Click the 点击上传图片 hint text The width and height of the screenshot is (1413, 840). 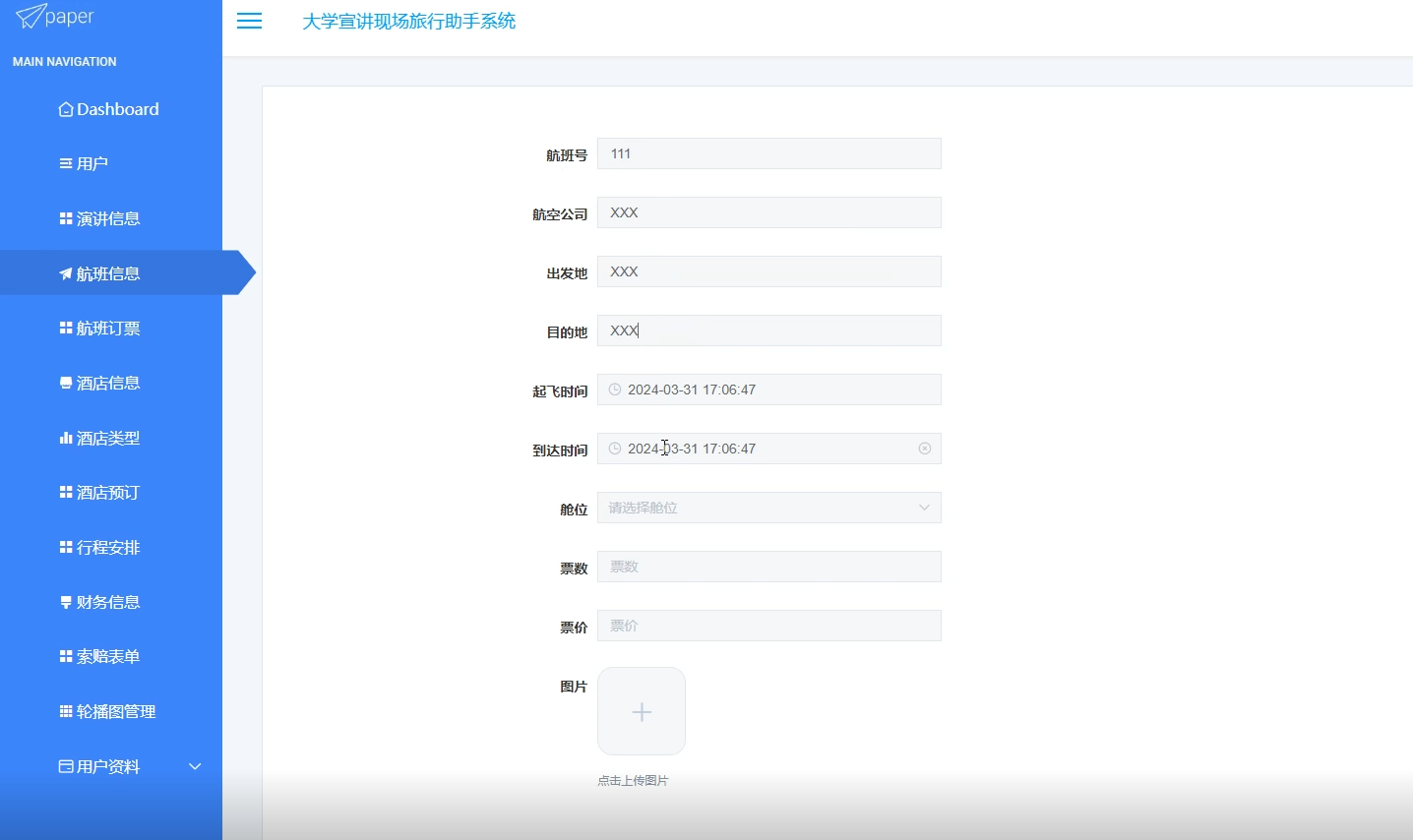click(633, 781)
